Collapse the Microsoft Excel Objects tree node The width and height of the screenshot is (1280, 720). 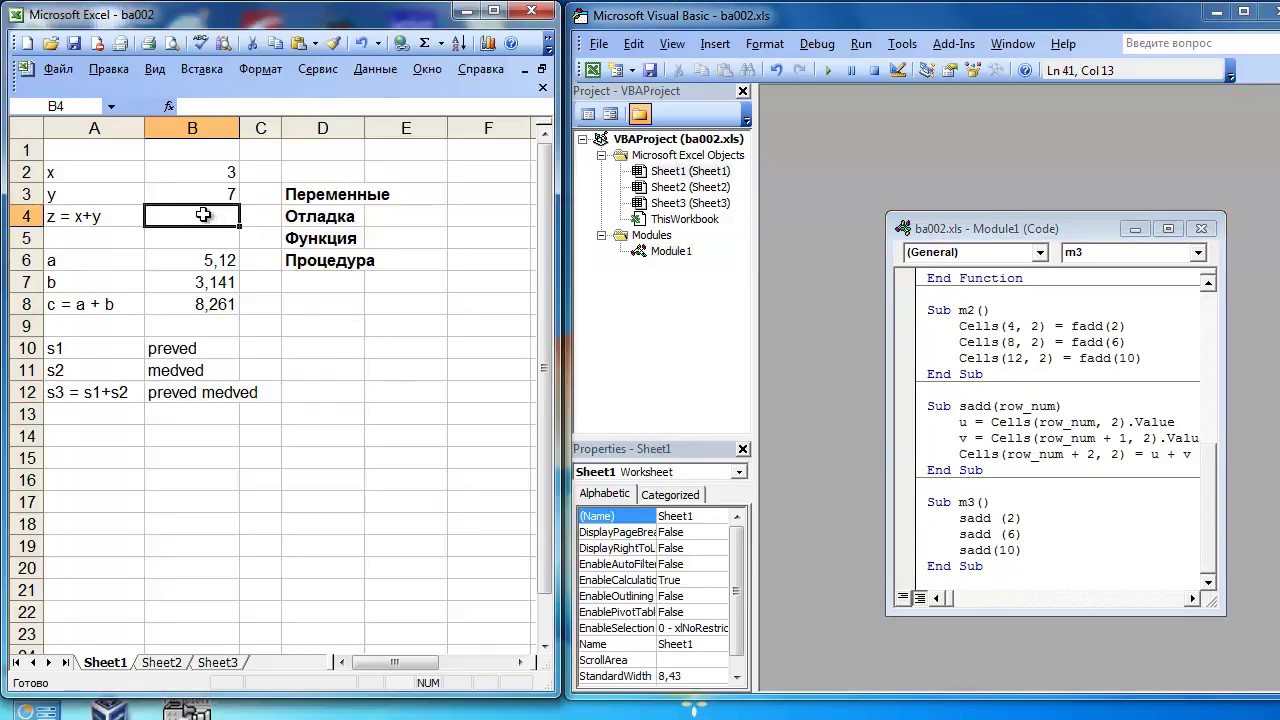tap(602, 155)
